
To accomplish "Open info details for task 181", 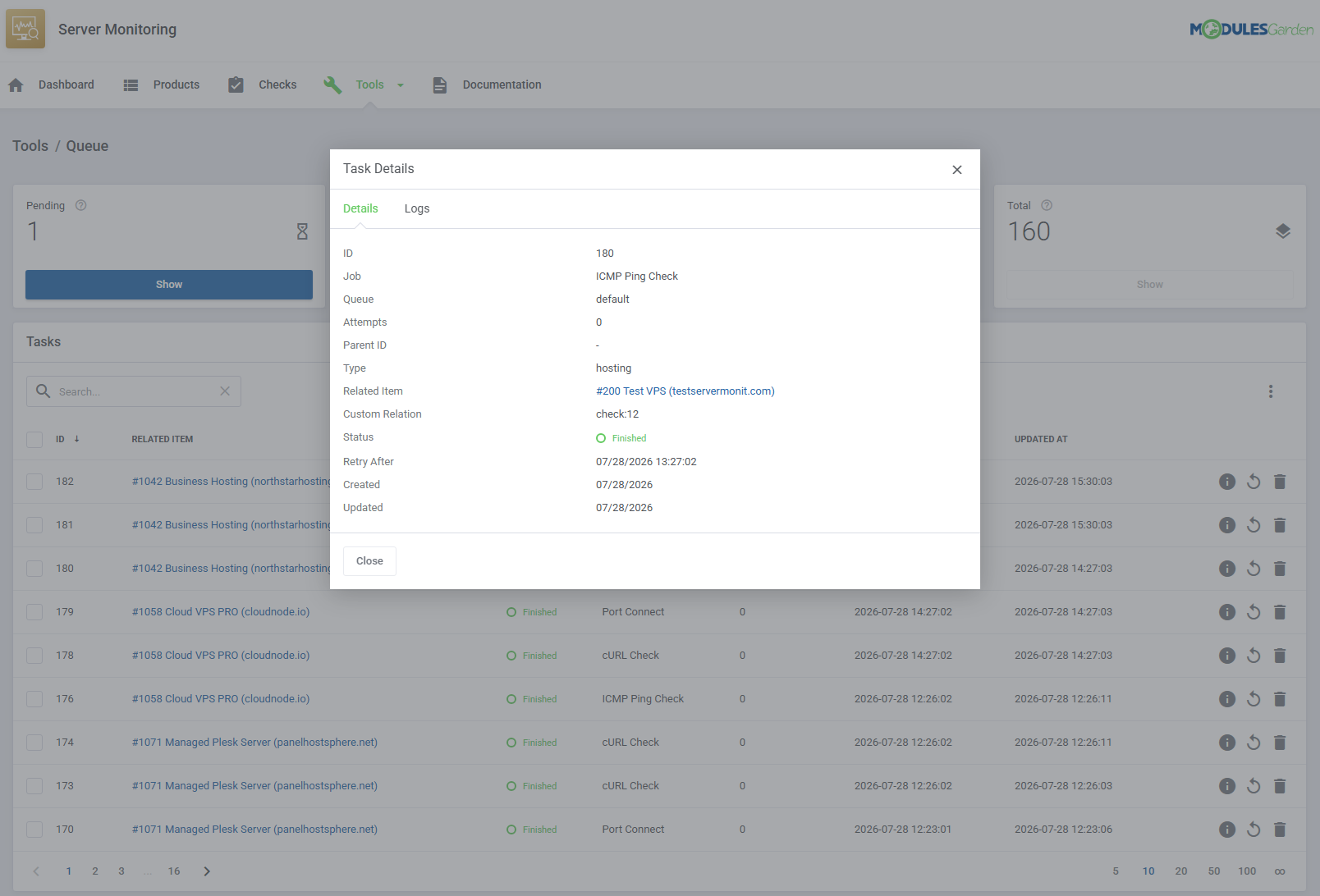I will pos(1227,525).
